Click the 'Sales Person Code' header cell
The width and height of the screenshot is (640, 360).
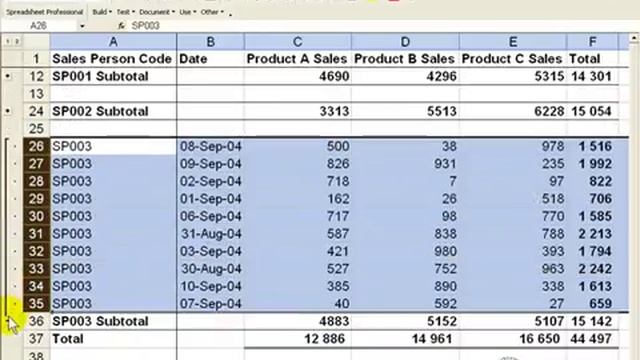click(113, 59)
